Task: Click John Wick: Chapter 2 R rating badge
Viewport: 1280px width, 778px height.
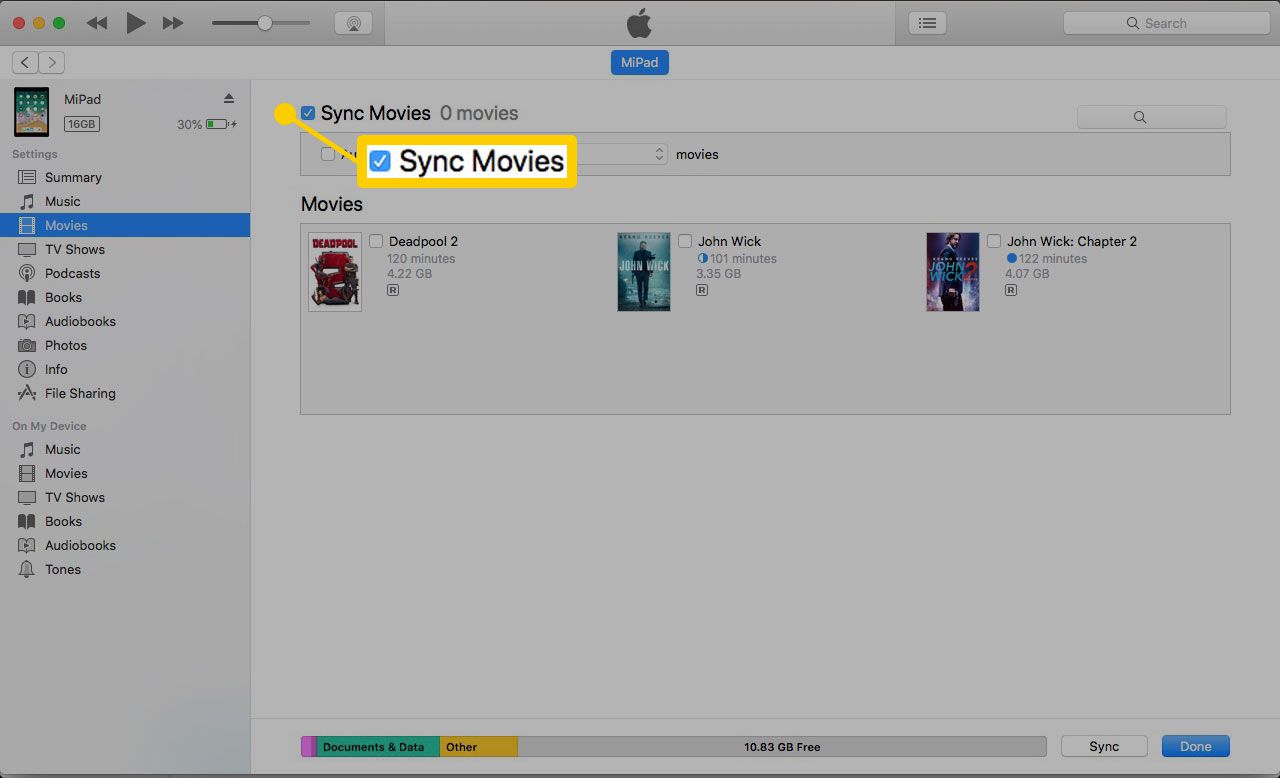Action: click(x=1011, y=290)
